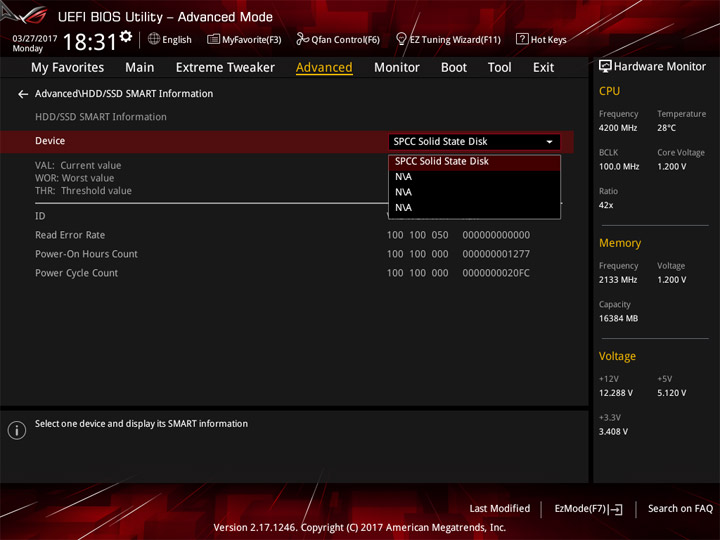Viewport: 720px width, 540px height.
Task: Click Search on FAQ
Action: pos(681,509)
